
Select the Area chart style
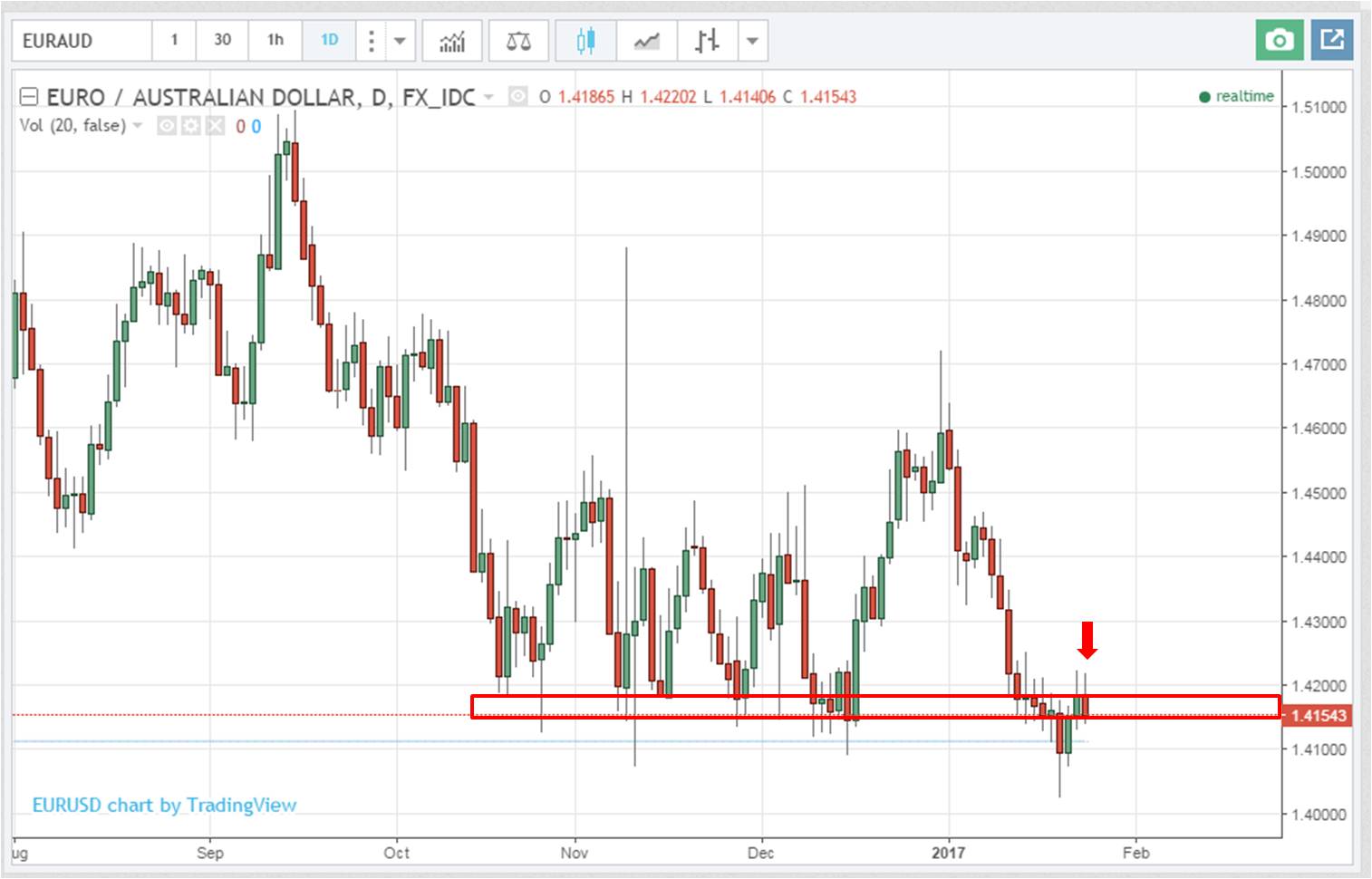click(646, 41)
